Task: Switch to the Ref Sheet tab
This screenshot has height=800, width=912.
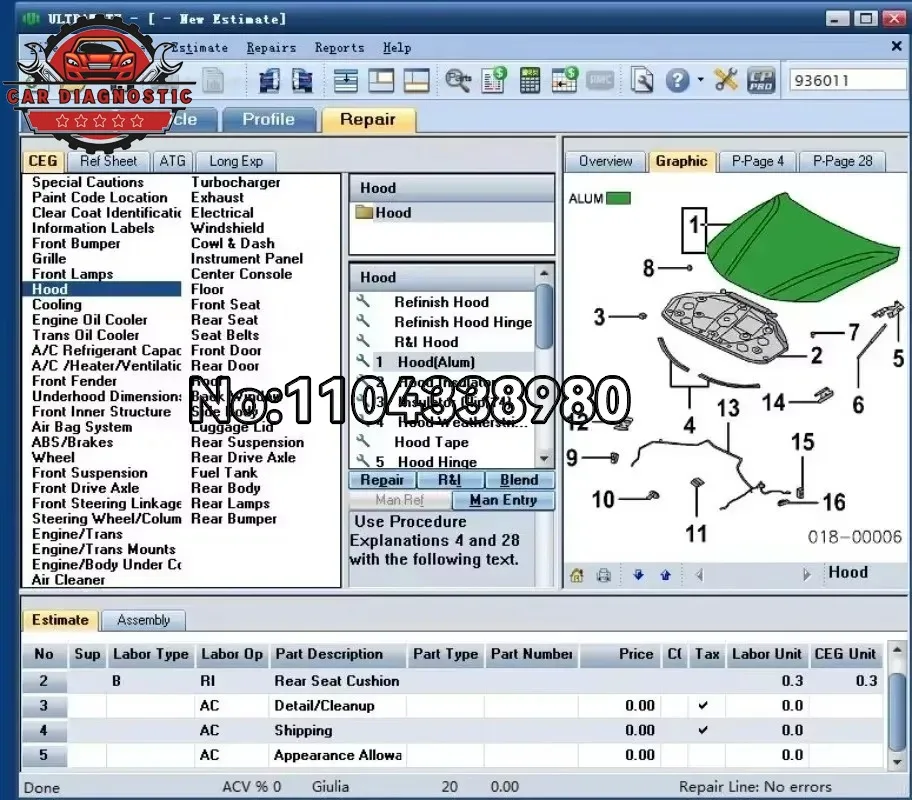Action: (x=108, y=161)
